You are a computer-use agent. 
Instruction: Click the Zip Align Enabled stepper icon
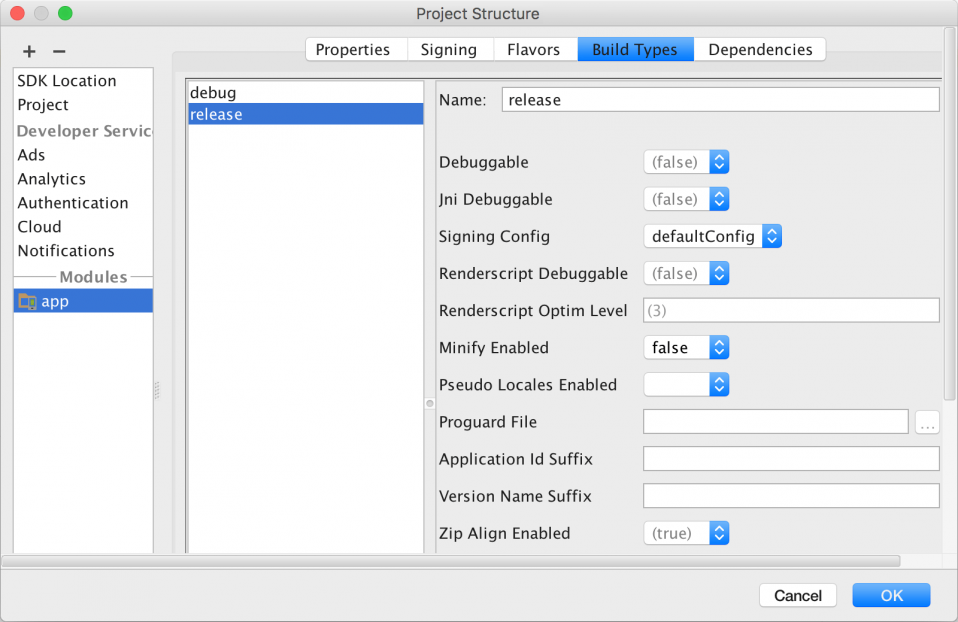[719, 533]
